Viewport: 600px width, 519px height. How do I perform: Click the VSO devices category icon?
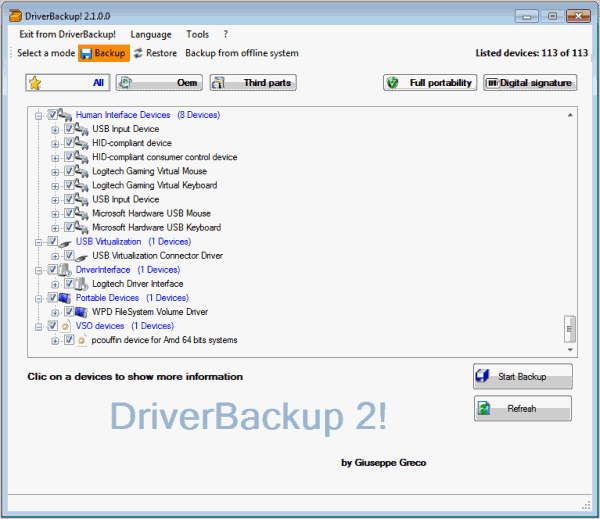(65, 326)
